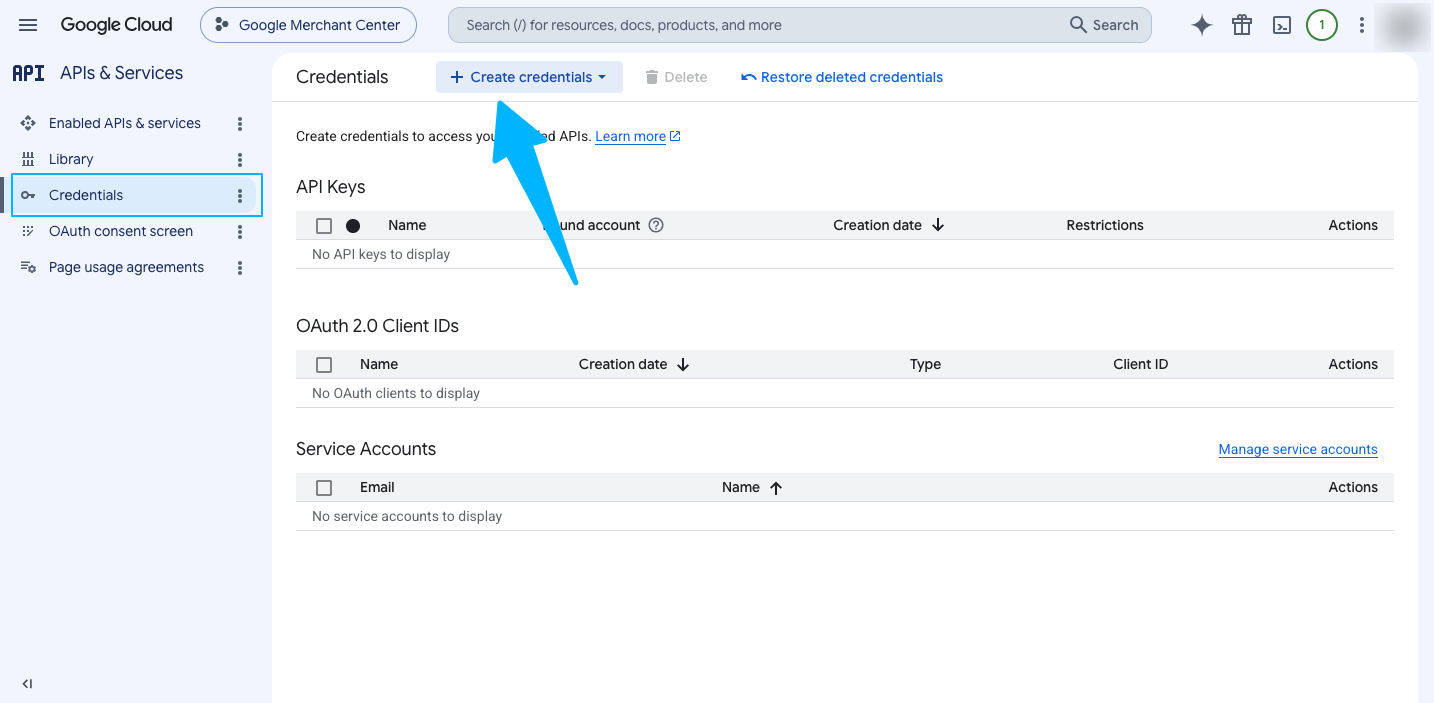Open kebab menu beside Credentials
The image size is (1434, 703).
[240, 196]
